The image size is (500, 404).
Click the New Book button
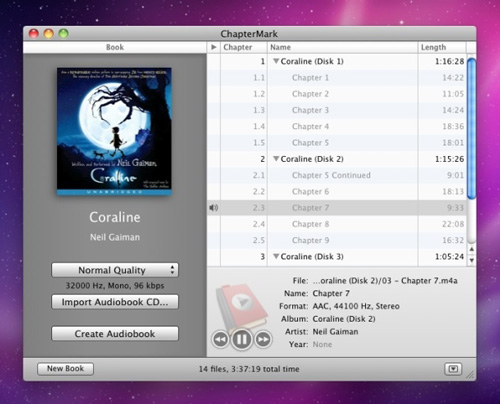click(x=65, y=369)
